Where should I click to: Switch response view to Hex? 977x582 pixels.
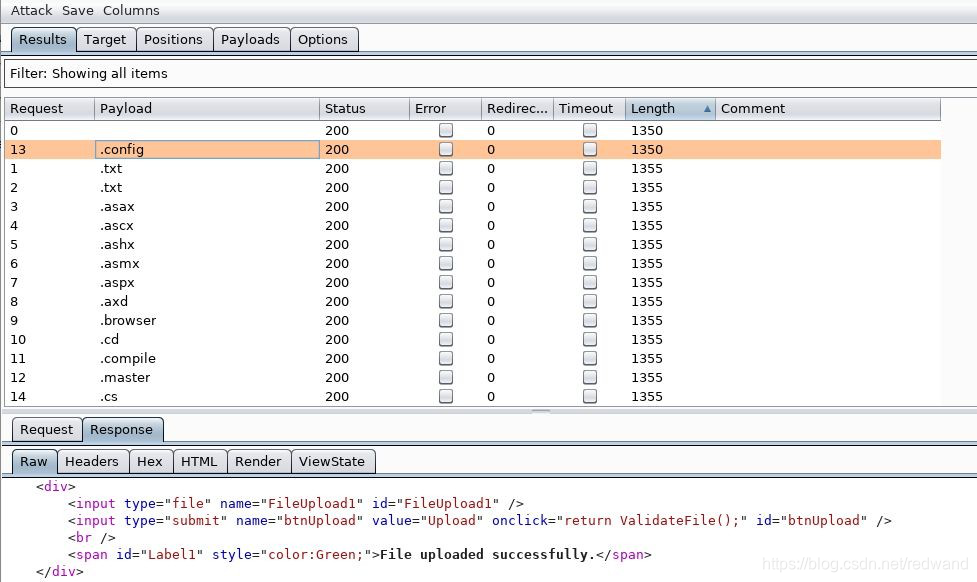point(150,462)
